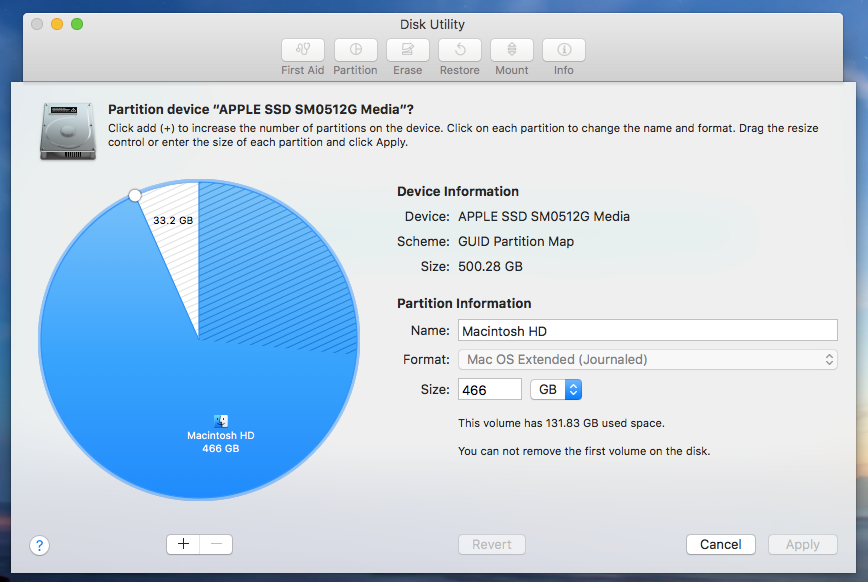The height and width of the screenshot is (582, 868).
Task: Click the minus button to remove partition
Action: pyautogui.click(x=216, y=544)
